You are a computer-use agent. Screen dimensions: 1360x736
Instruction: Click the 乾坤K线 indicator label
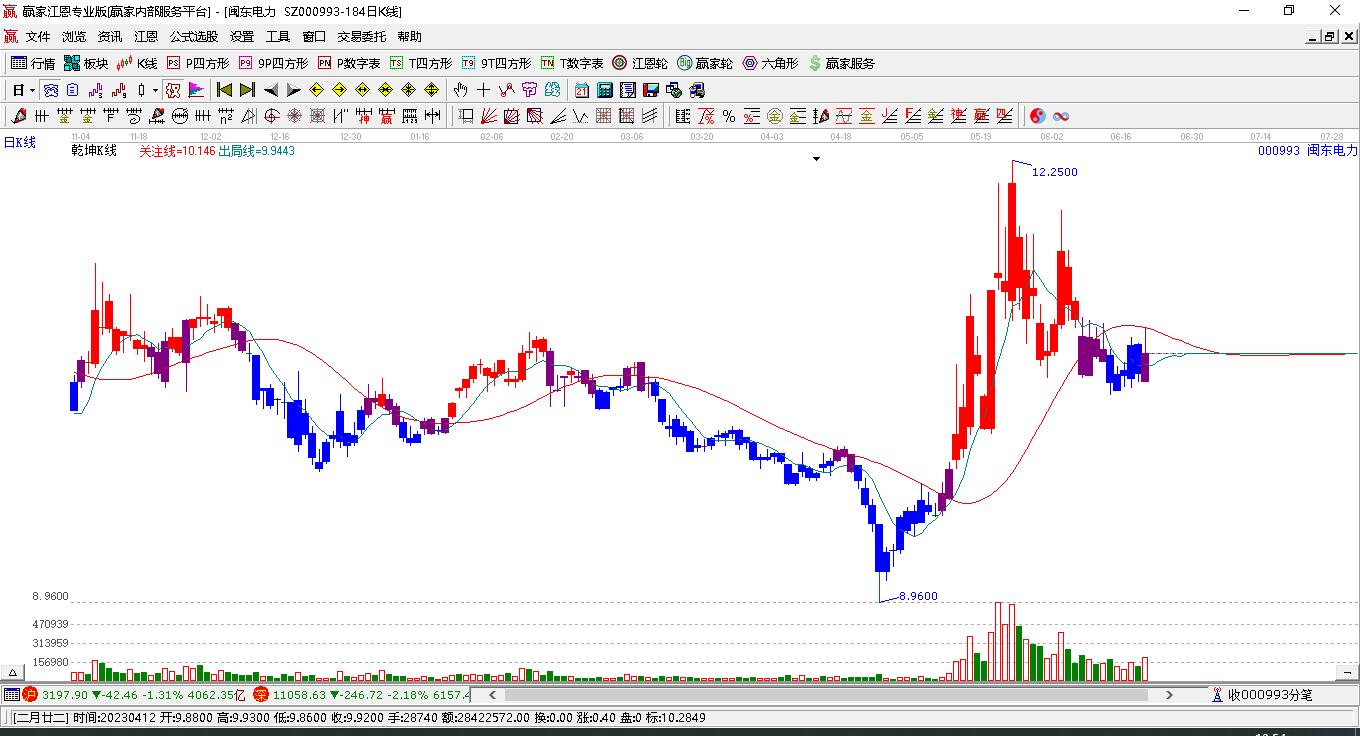[94, 151]
